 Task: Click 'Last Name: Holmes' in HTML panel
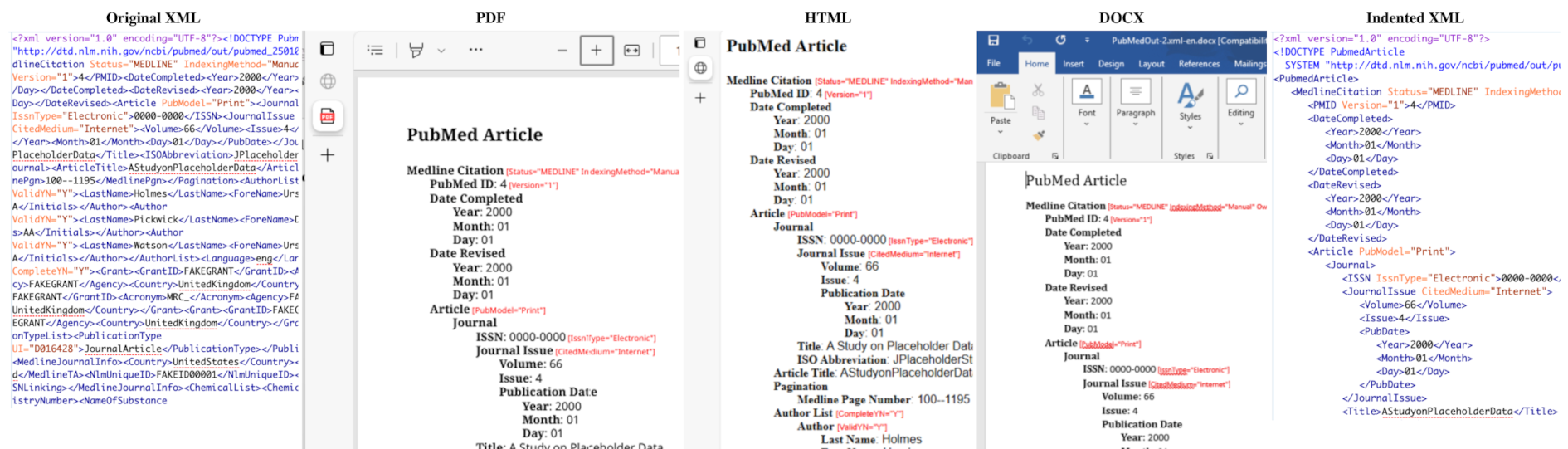click(x=871, y=439)
